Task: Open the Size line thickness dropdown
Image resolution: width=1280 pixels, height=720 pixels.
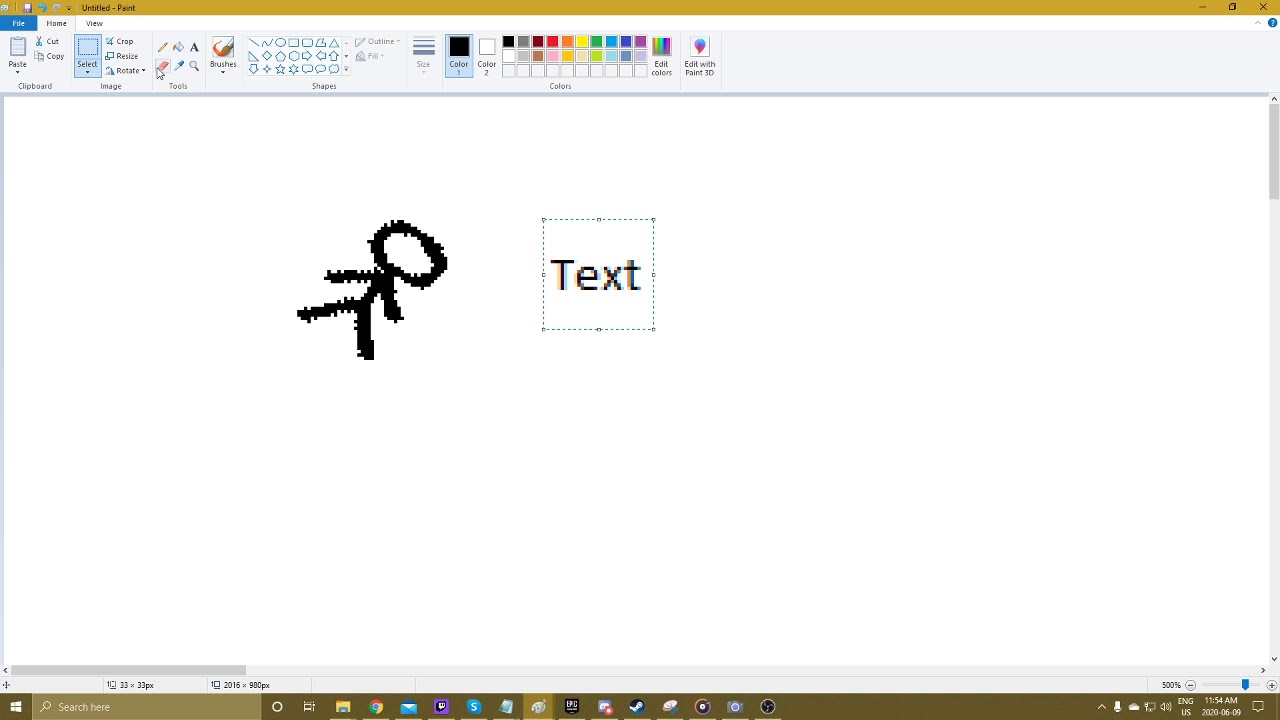Action: point(423,56)
